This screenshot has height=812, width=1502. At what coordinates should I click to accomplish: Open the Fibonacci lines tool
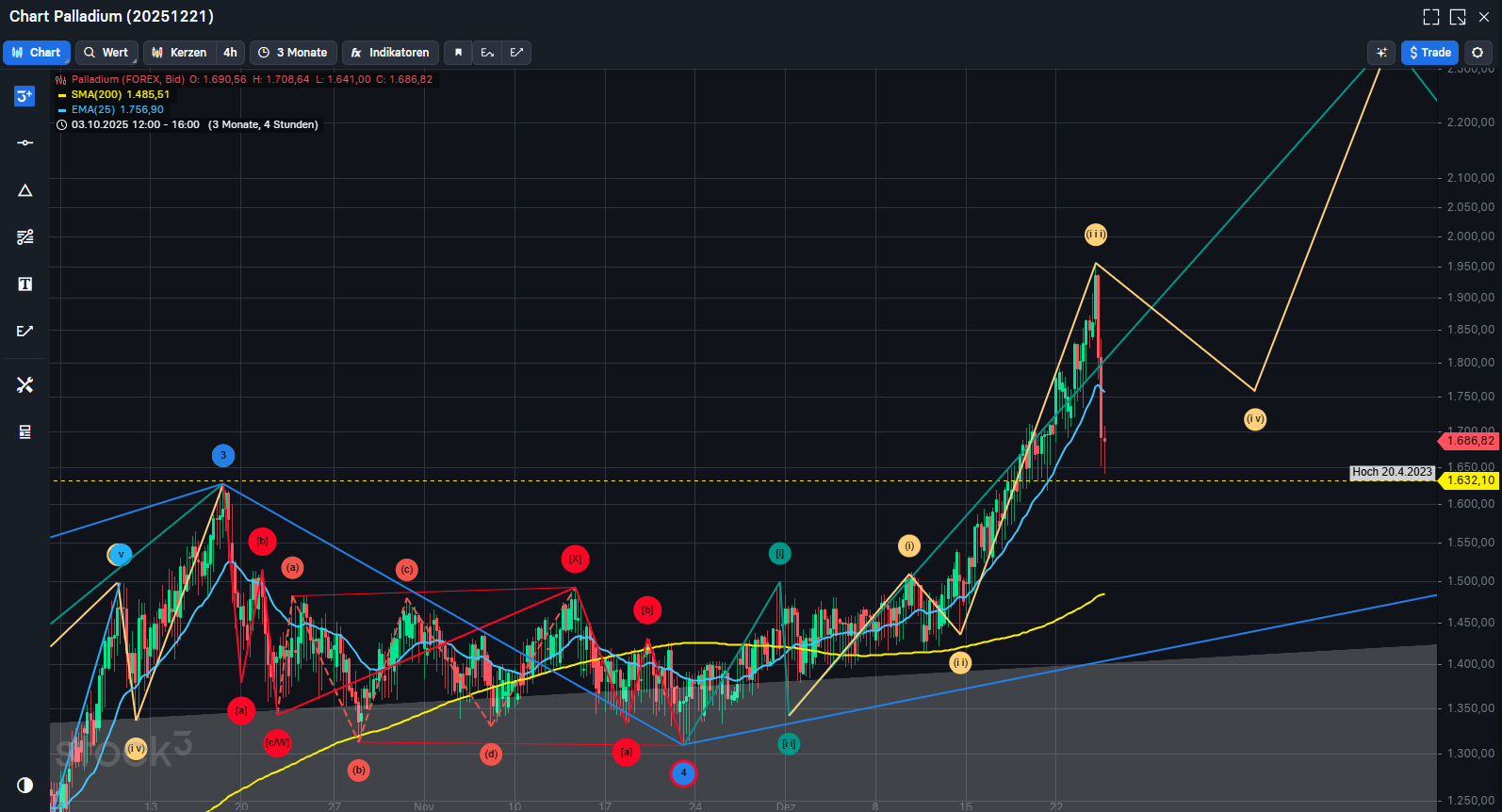tap(25, 237)
